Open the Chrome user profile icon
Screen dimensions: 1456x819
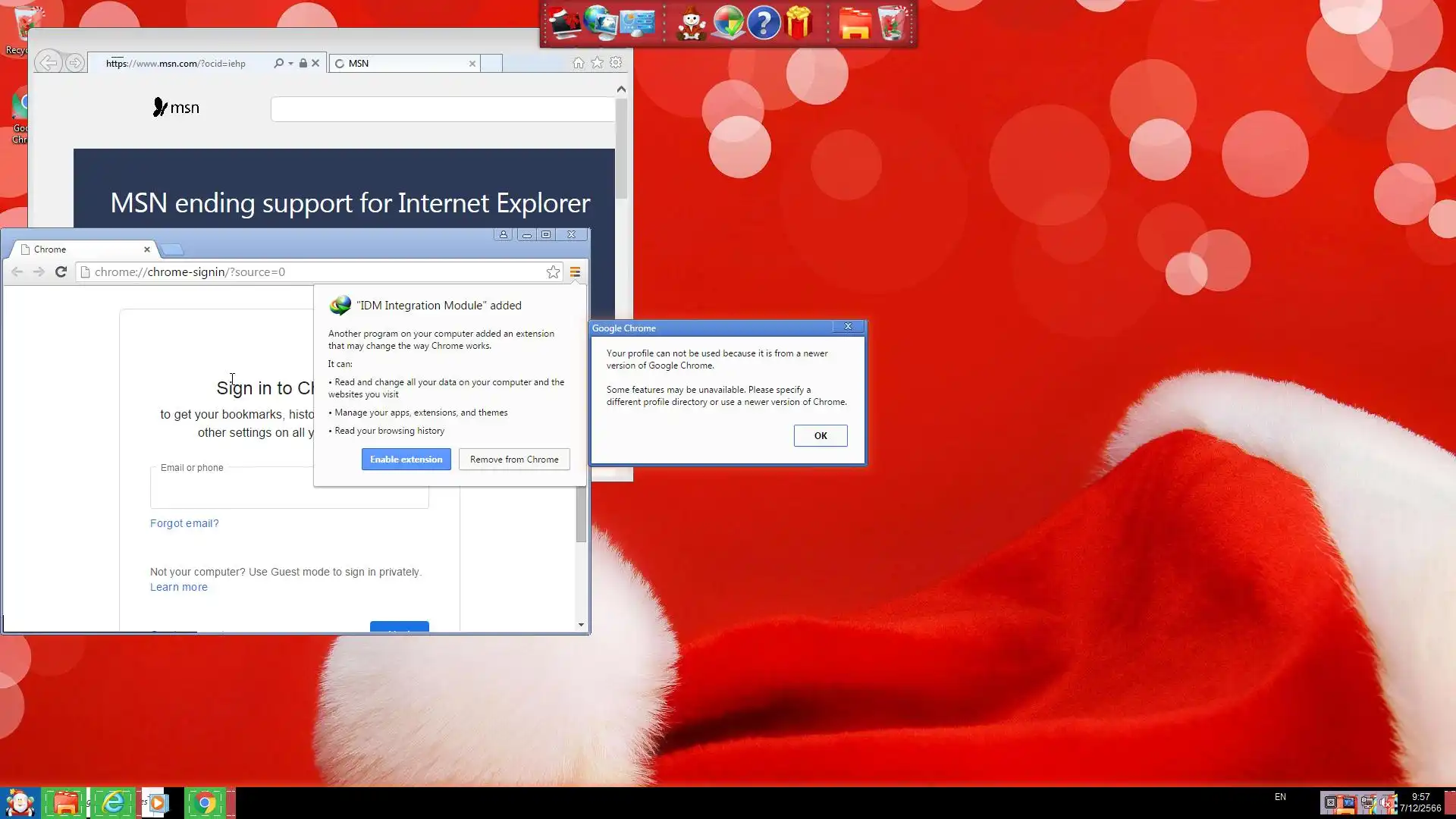503,235
